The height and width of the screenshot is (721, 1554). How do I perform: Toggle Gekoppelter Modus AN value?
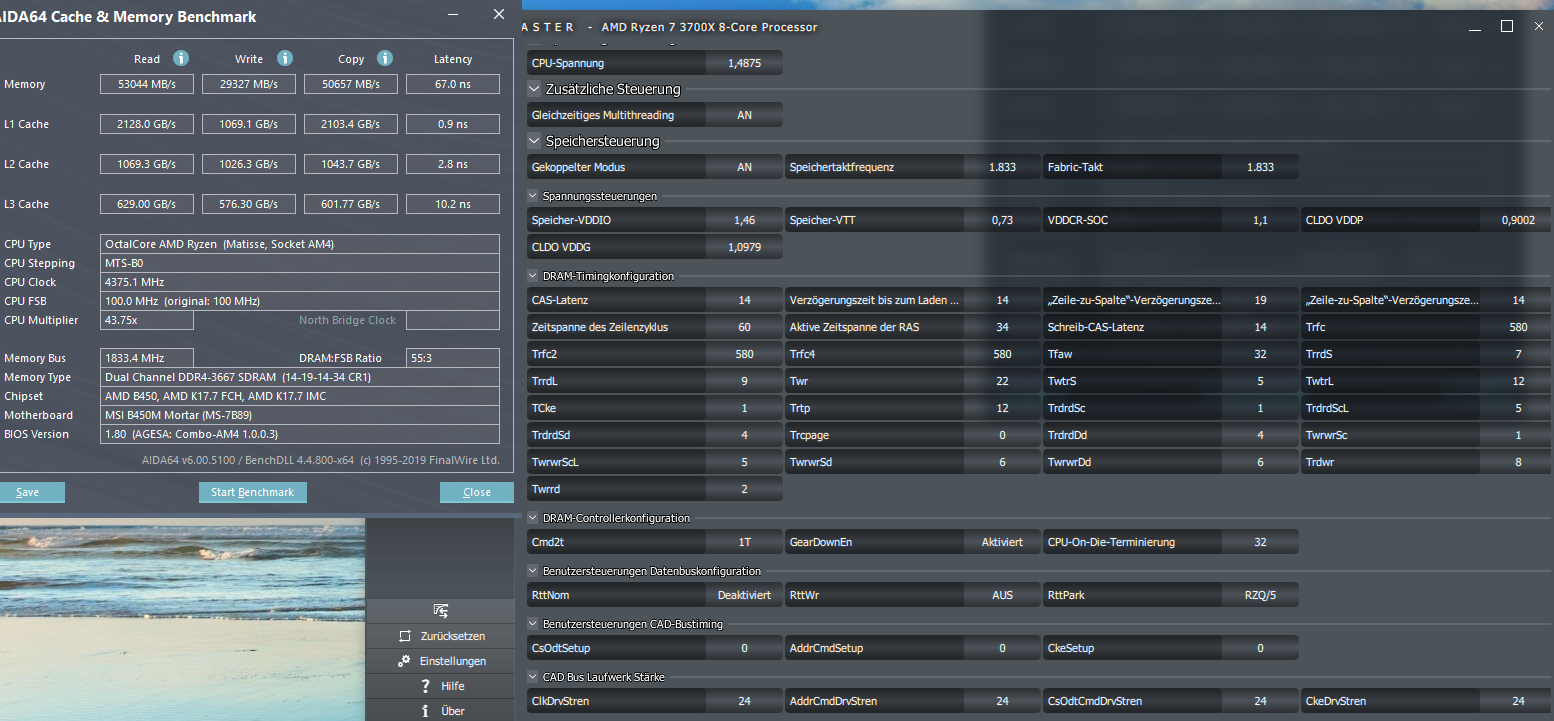744,167
